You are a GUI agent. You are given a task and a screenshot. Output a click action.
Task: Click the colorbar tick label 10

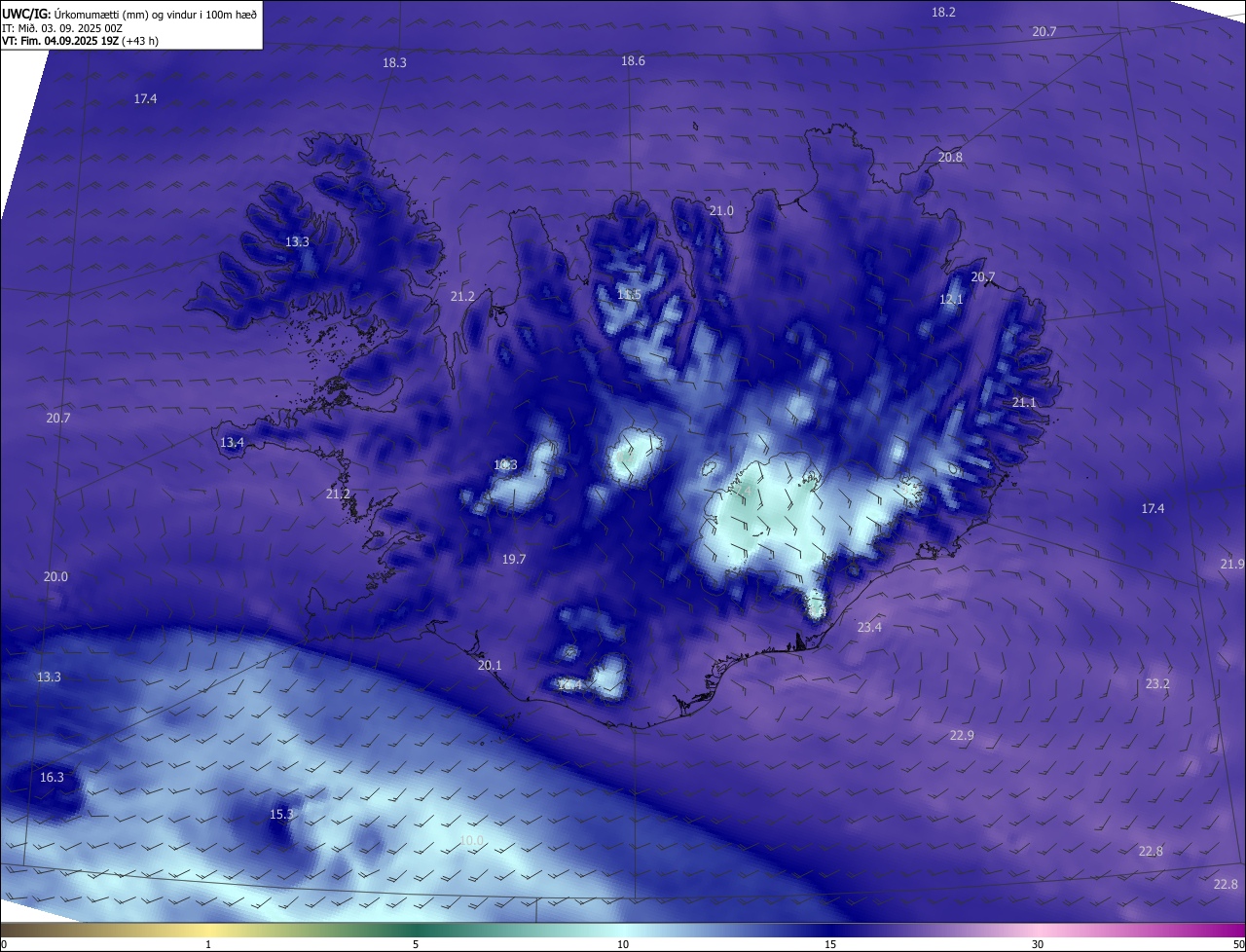tap(623, 944)
